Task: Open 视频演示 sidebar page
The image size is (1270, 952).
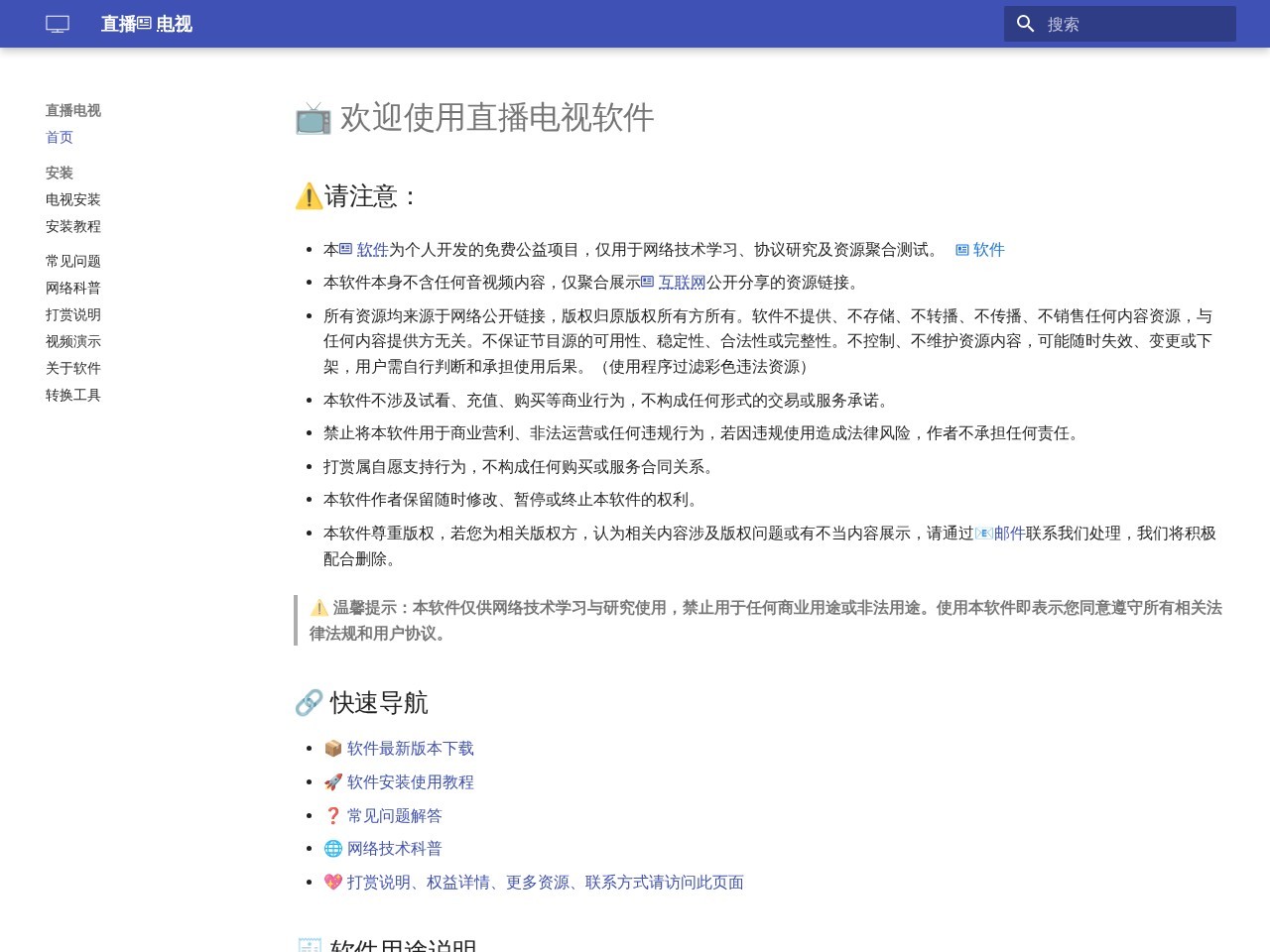Action: click(x=73, y=341)
